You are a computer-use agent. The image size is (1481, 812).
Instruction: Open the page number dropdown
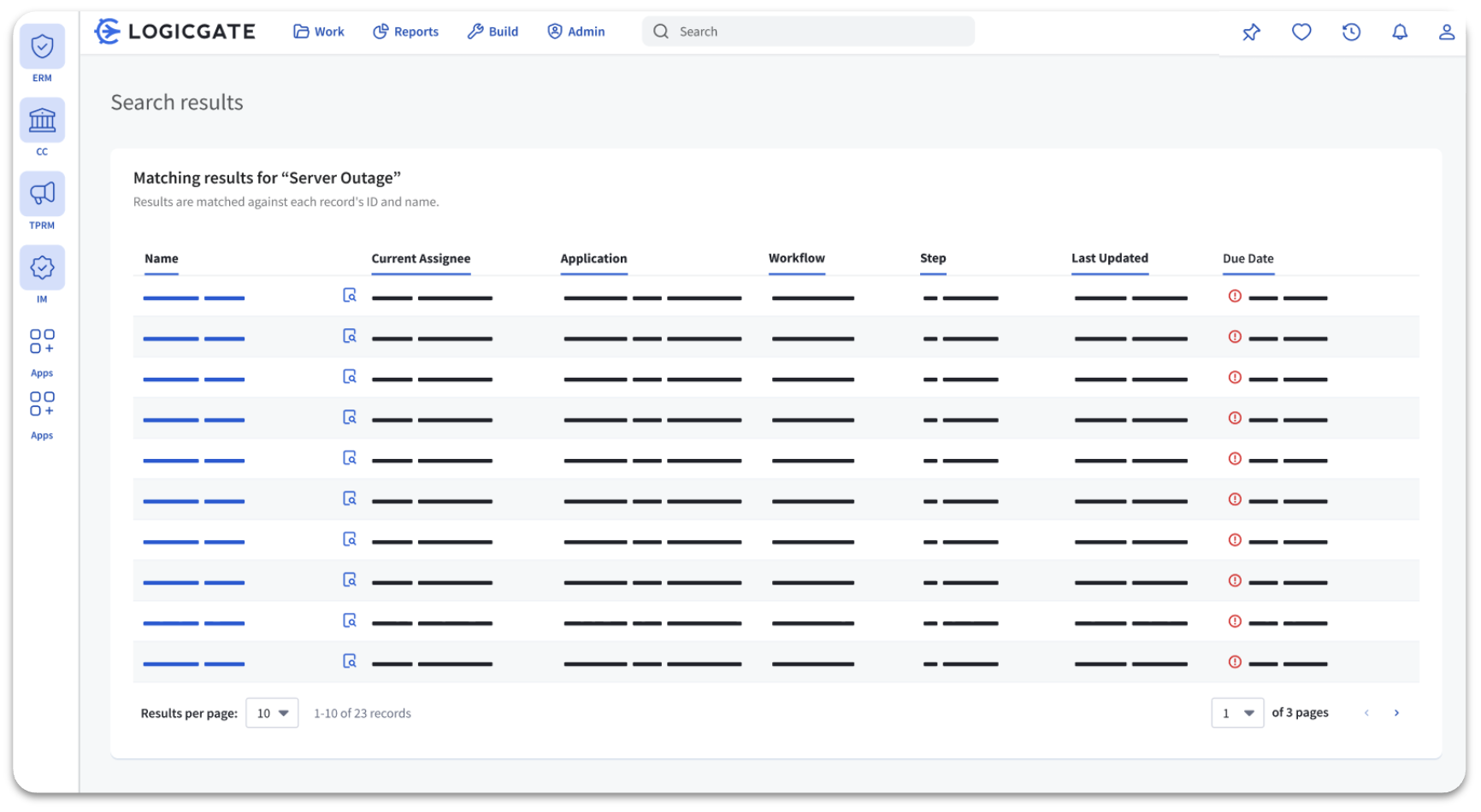1236,713
